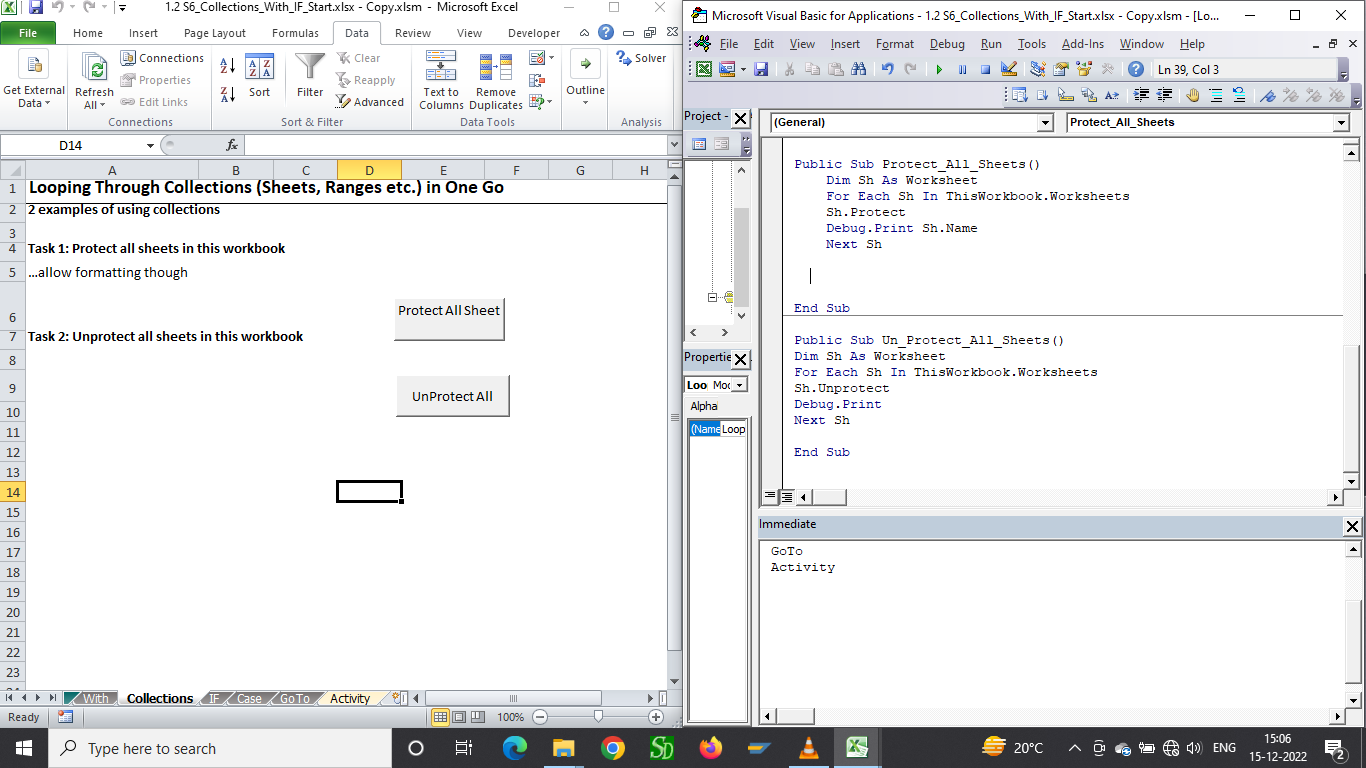Open Connections in the Excel ribbon
The height and width of the screenshot is (768, 1366).
point(162,58)
